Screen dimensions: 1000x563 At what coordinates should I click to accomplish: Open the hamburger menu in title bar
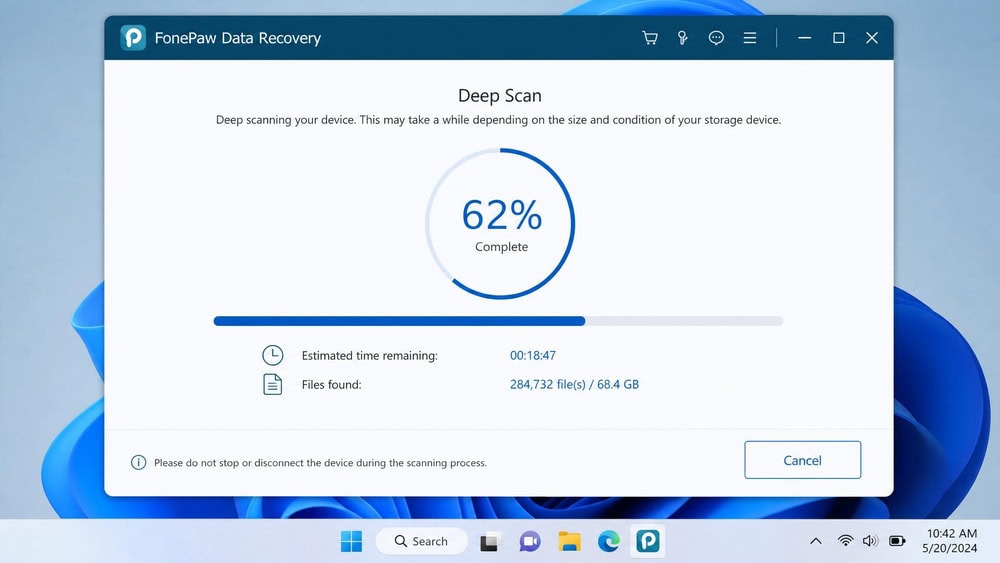[x=750, y=38]
